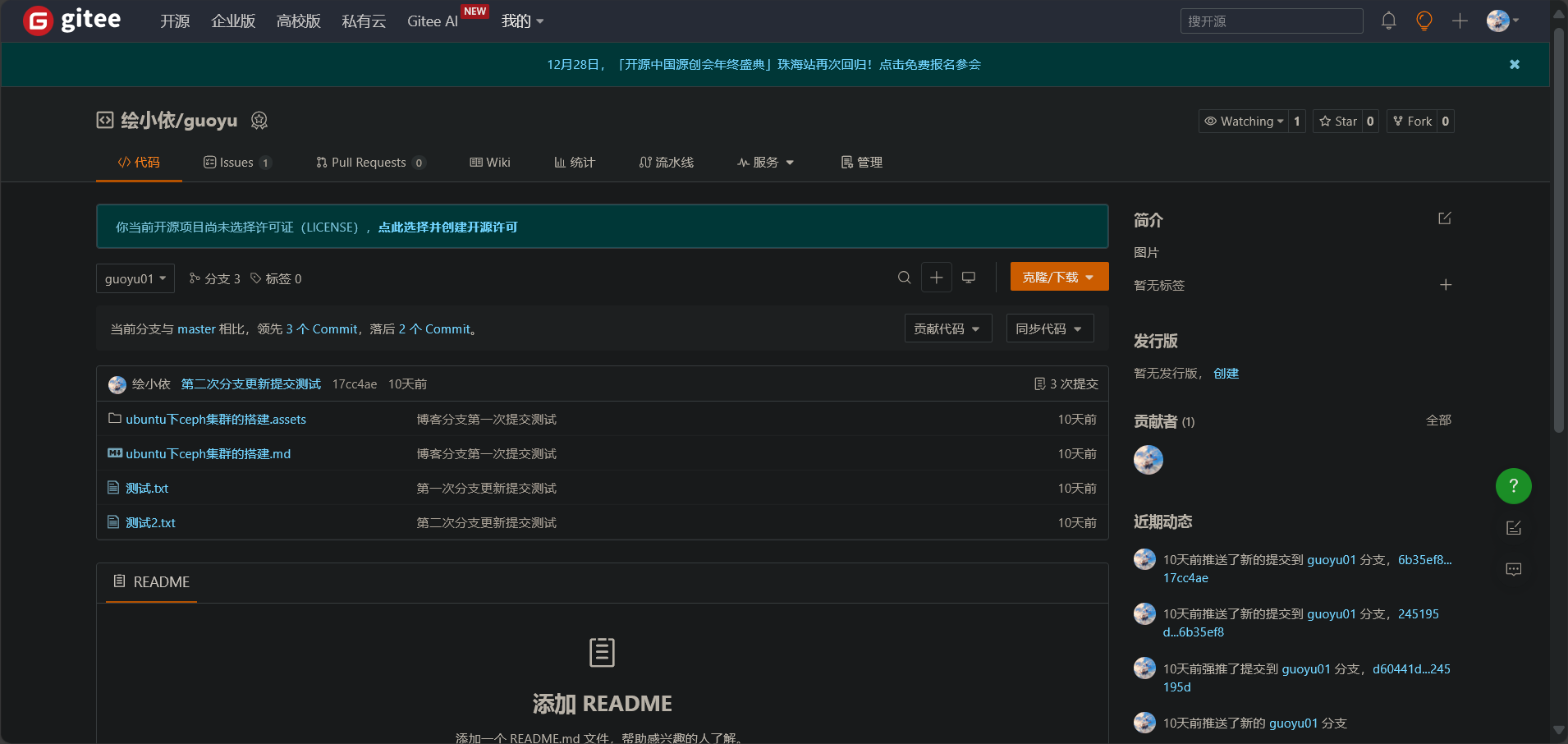Open the 测试2.txt file
Viewport: 1568px width, 744px height.
150,522
